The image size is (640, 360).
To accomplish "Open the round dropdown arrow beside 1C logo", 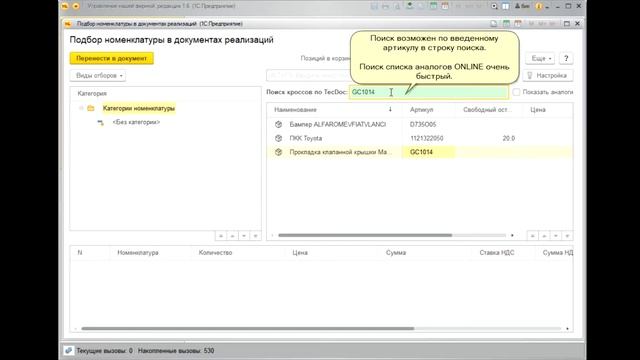I will click(x=76, y=6).
